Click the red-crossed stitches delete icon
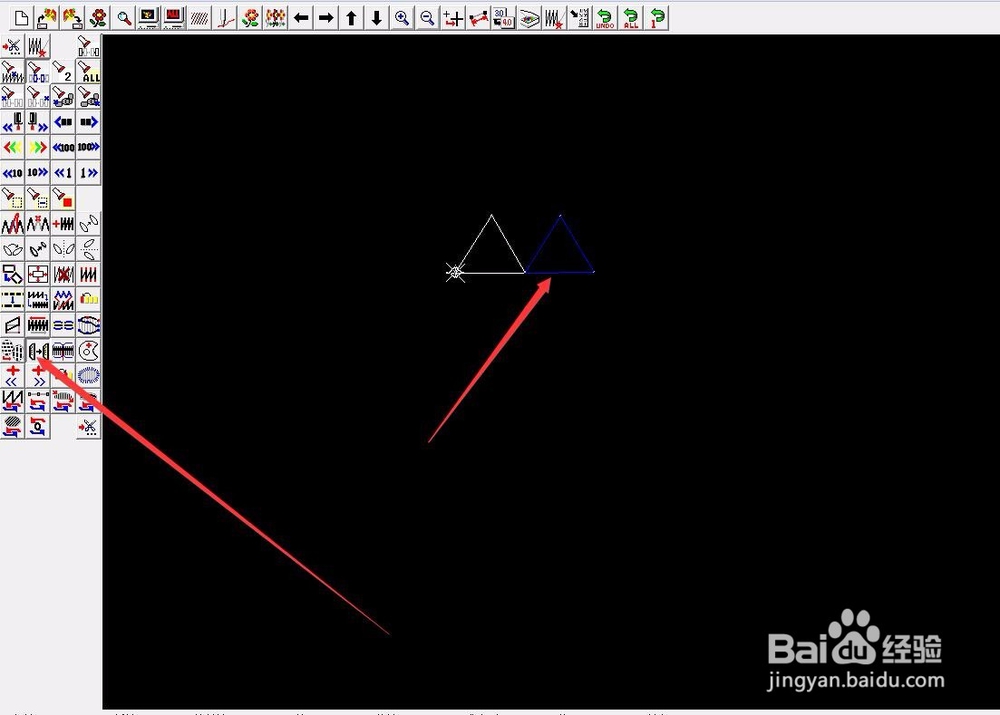 tap(63, 274)
